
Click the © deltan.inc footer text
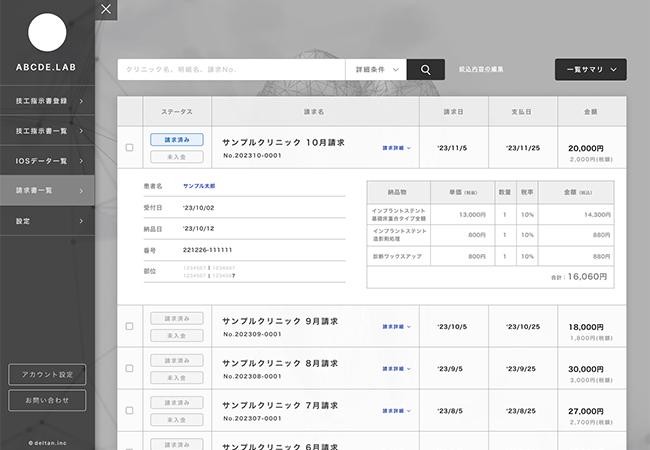(x=47, y=443)
